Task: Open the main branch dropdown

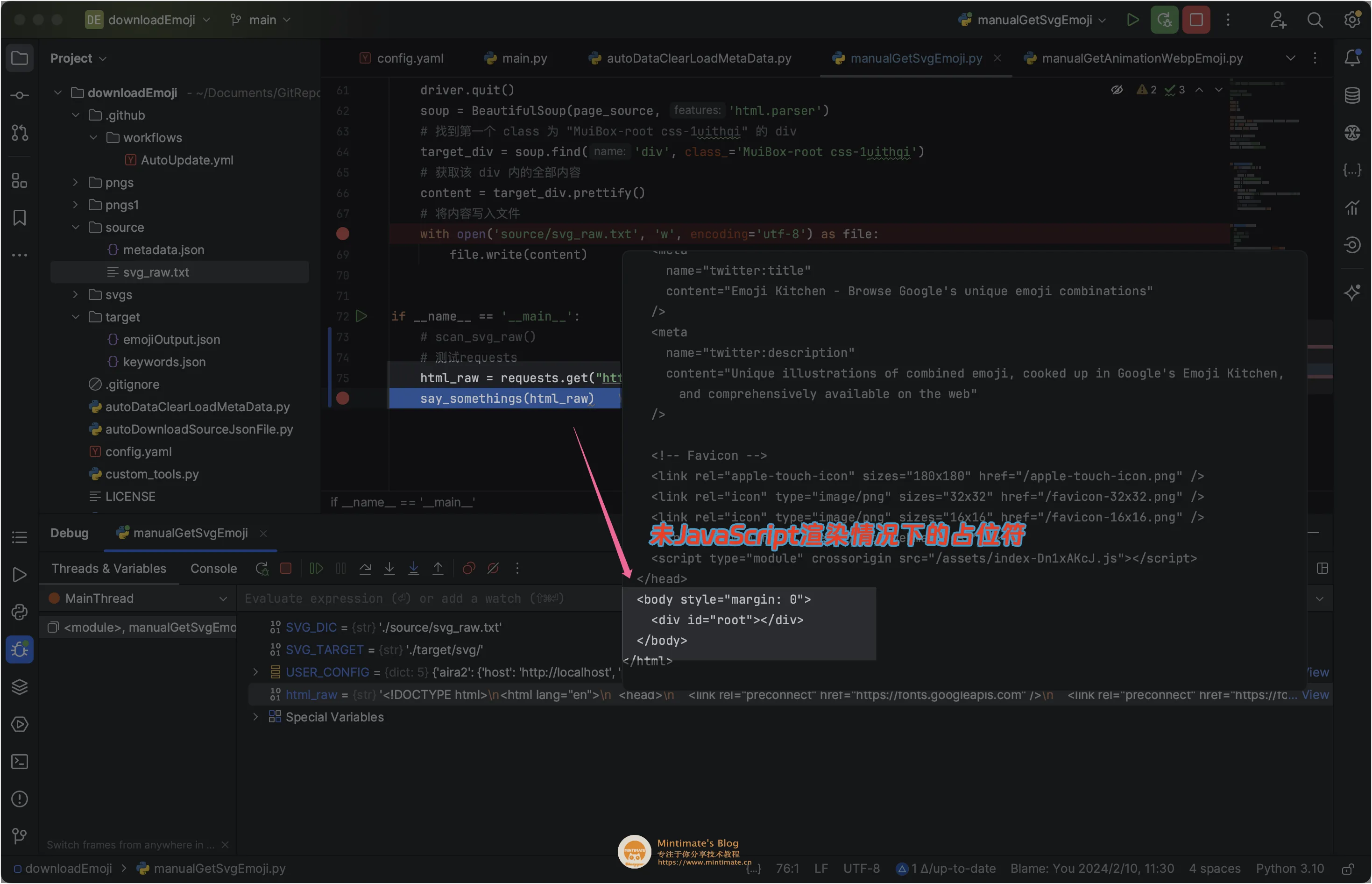Action: (x=261, y=20)
